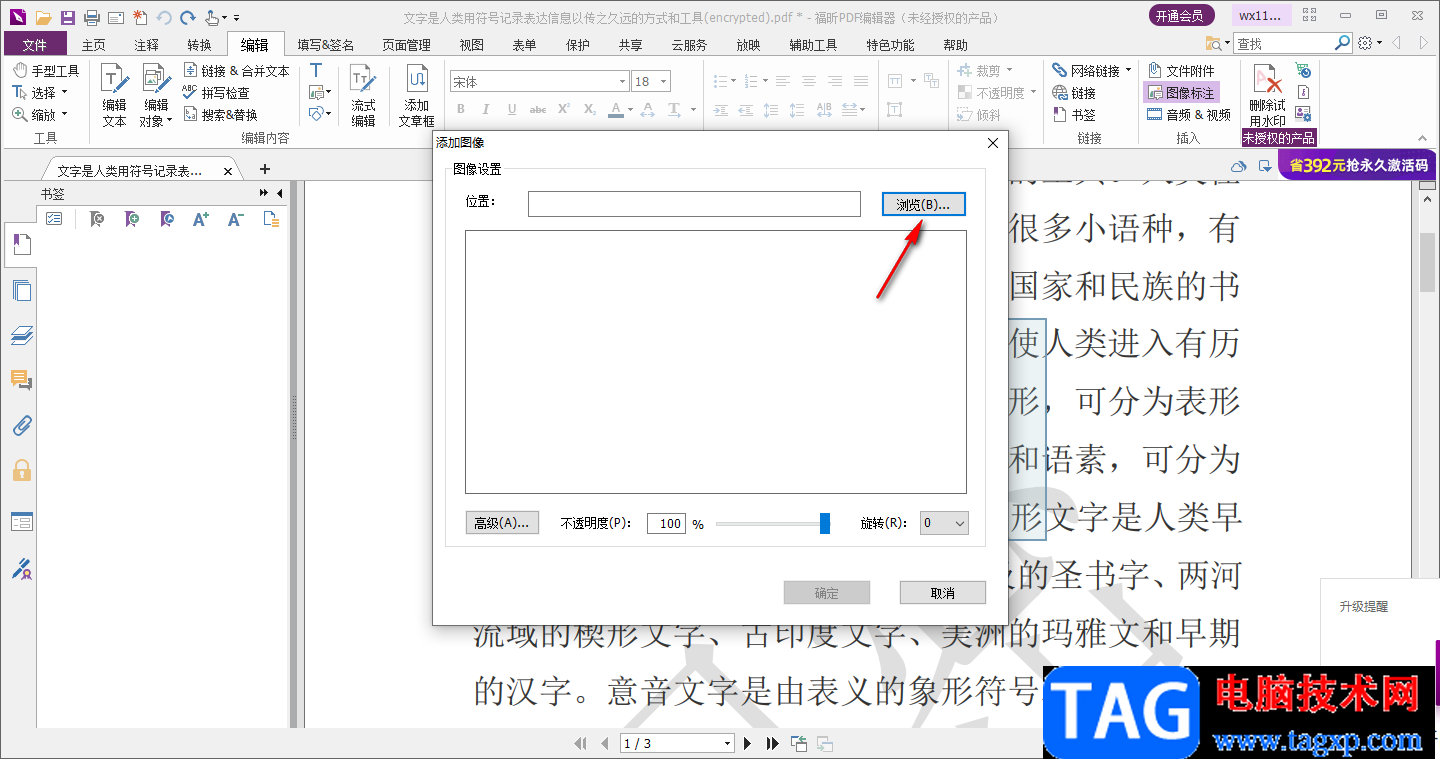Click the Advanced (高级(A)...) button
The width and height of the screenshot is (1440, 759).
click(x=502, y=523)
